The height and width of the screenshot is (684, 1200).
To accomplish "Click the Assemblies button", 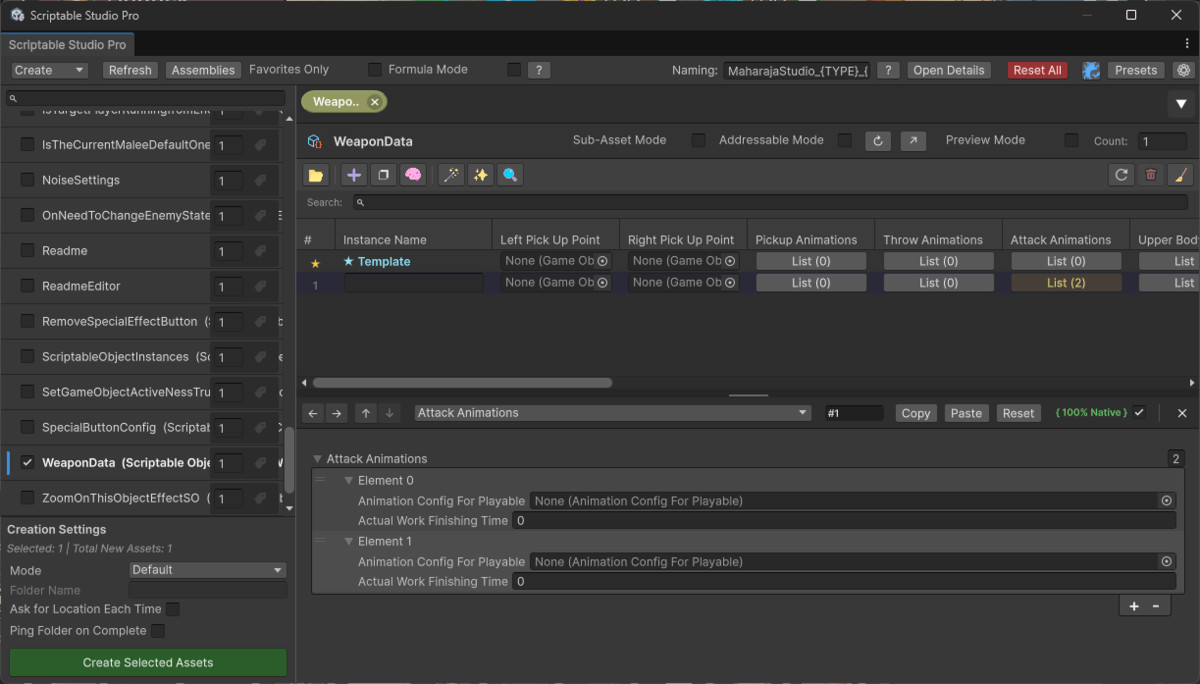I will (x=203, y=70).
